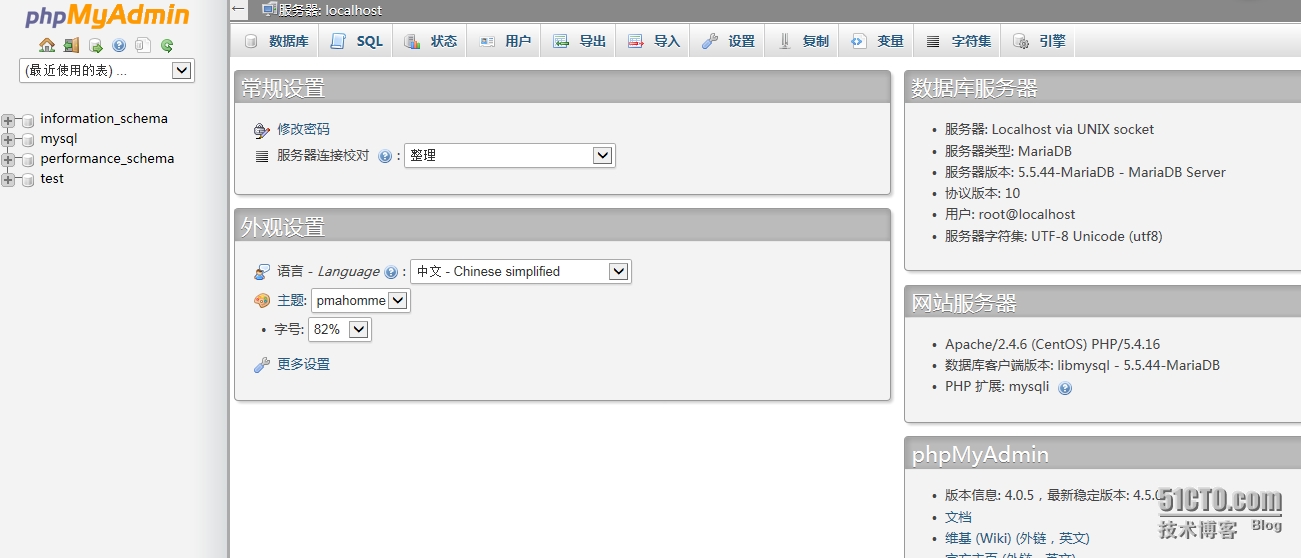The image size is (1301, 558).
Task: Open server connection collation dropdown
Action: (510, 156)
